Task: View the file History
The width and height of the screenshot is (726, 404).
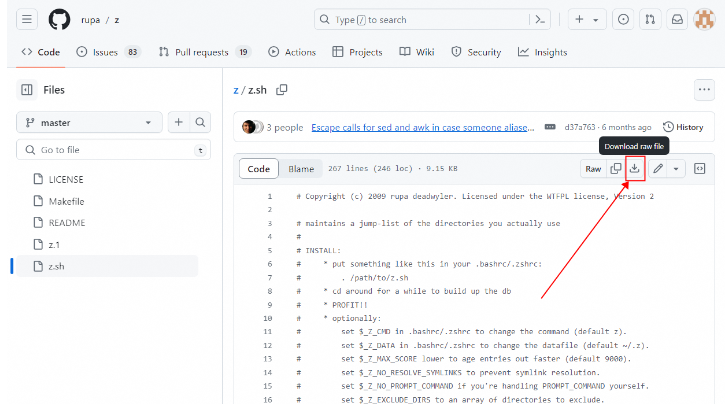Action: 683,127
